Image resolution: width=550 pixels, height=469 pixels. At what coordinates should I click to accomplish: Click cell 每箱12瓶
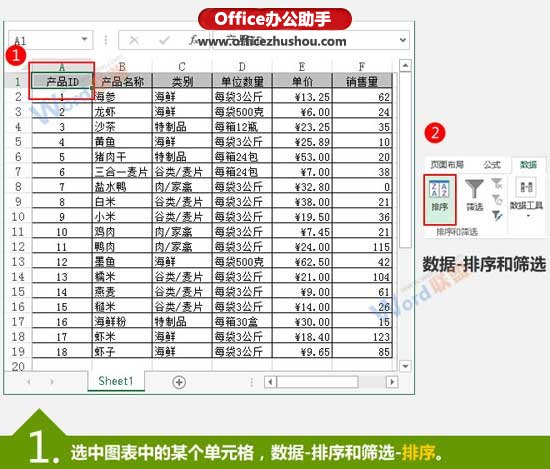[x=242, y=127]
